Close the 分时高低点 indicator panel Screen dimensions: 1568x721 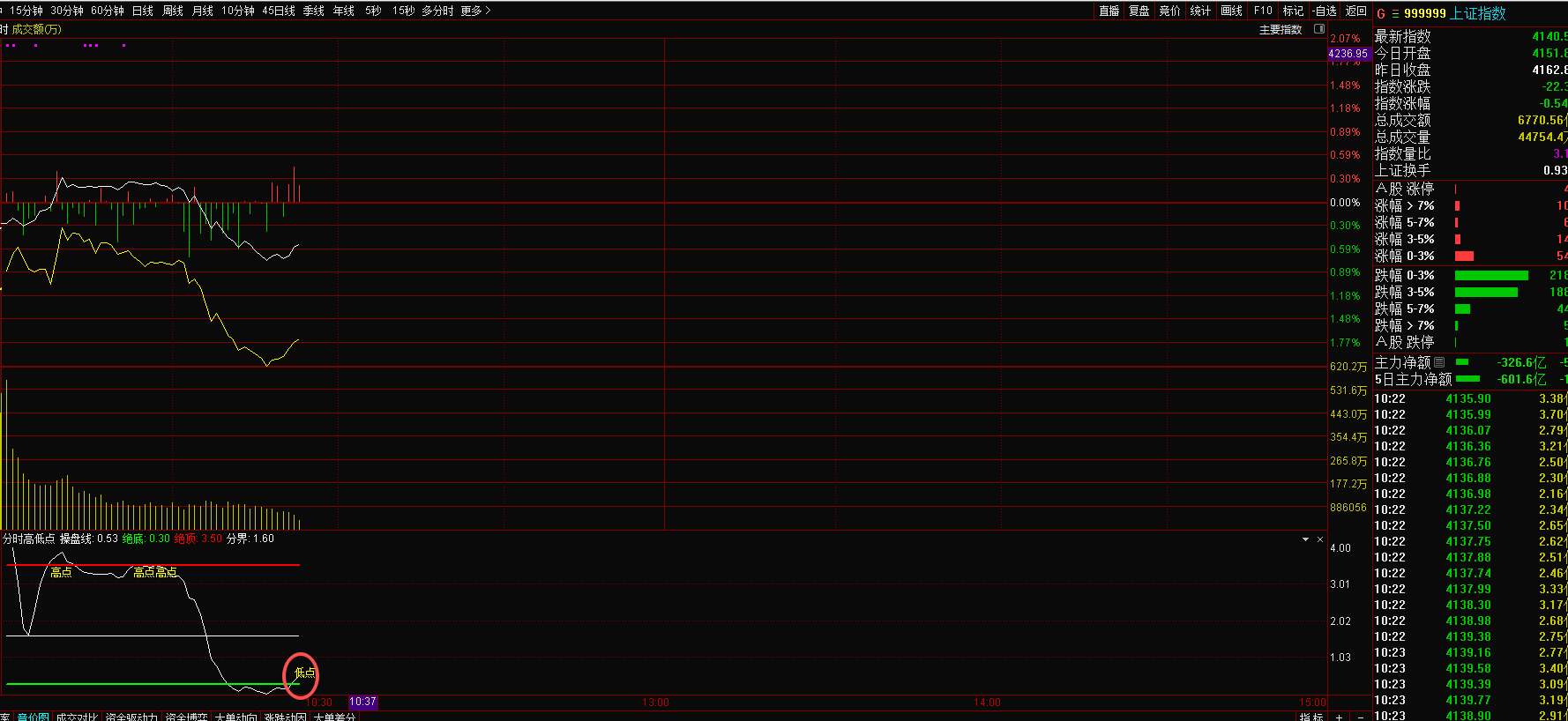(x=1320, y=539)
